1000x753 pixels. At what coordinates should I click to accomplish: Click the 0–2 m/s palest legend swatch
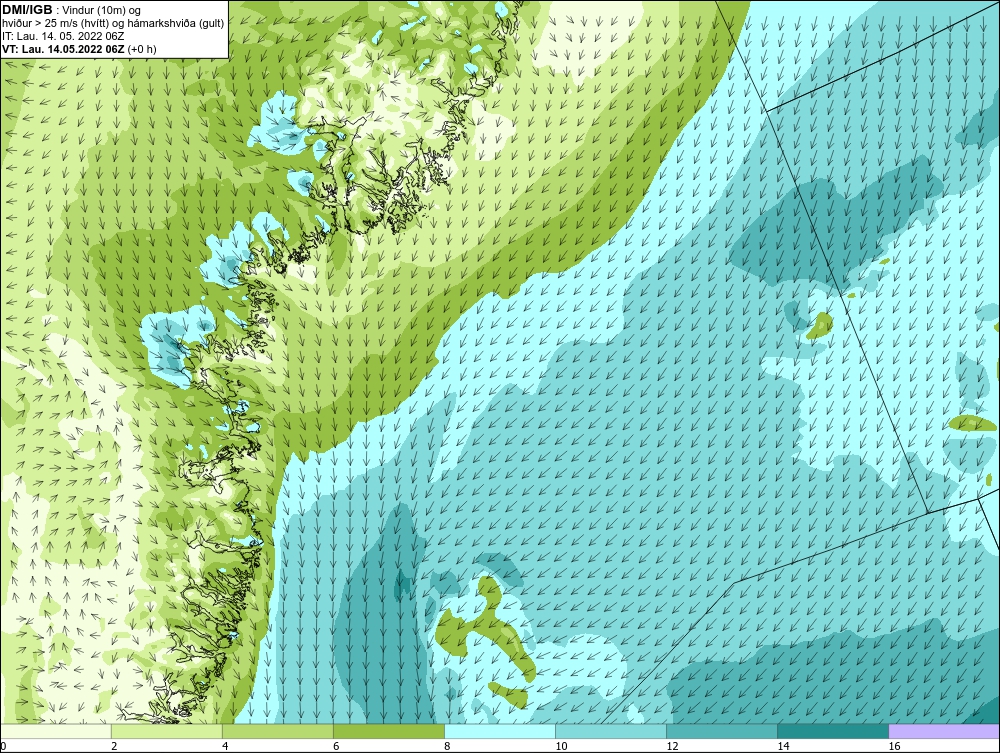pos(55,731)
